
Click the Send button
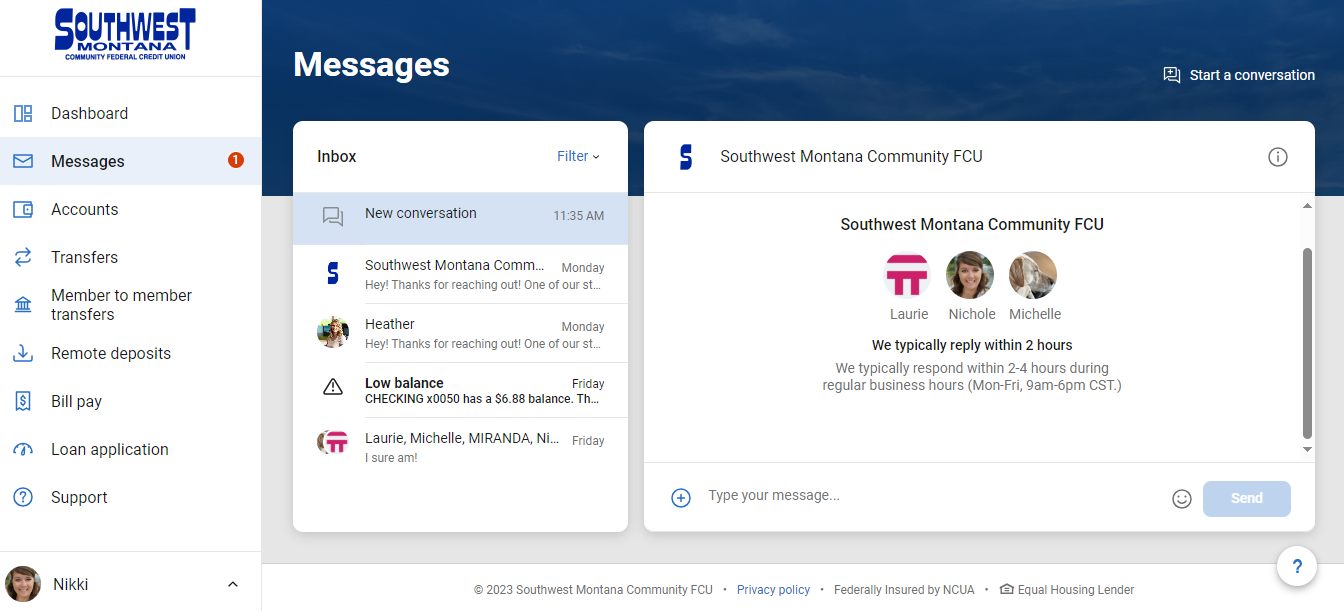1246,498
